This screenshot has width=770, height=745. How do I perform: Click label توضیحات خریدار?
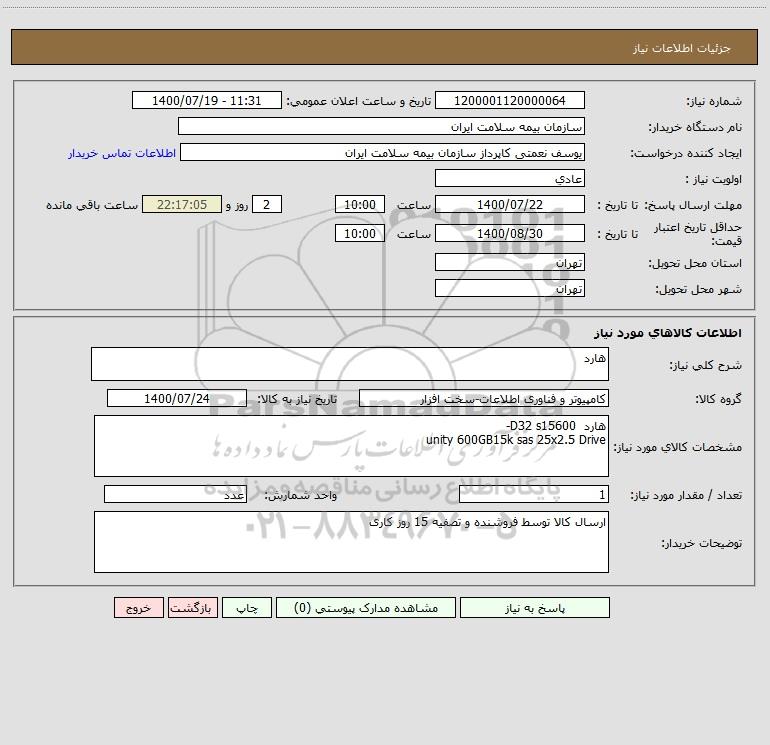click(701, 543)
